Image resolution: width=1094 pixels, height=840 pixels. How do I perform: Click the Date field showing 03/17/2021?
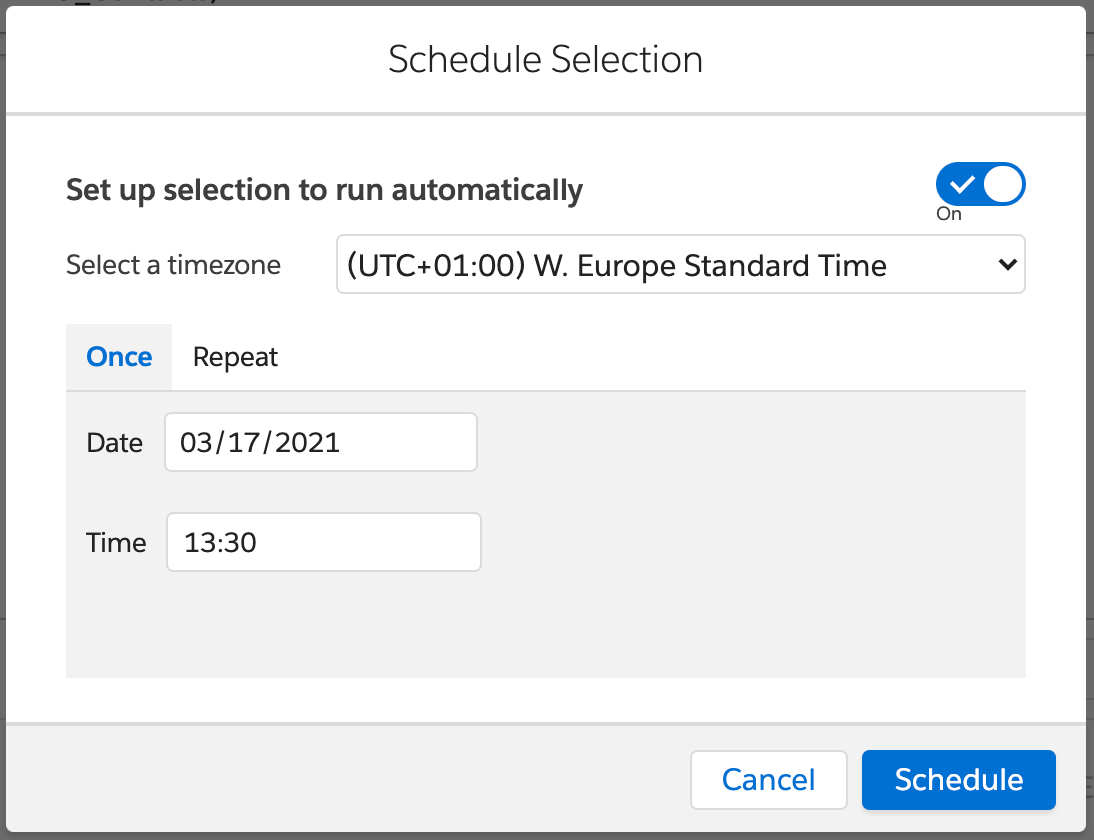(x=320, y=442)
